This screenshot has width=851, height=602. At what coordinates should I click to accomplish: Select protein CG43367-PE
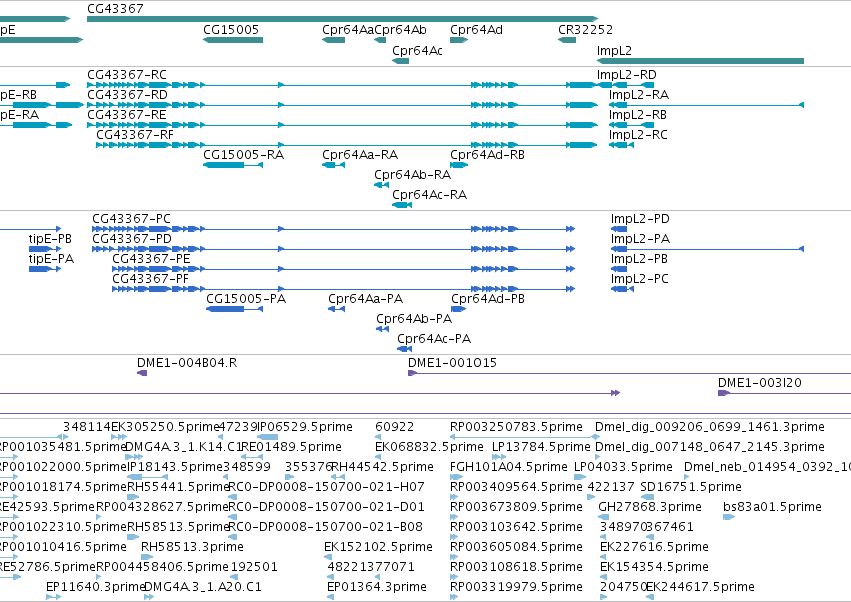pyautogui.click(x=344, y=269)
